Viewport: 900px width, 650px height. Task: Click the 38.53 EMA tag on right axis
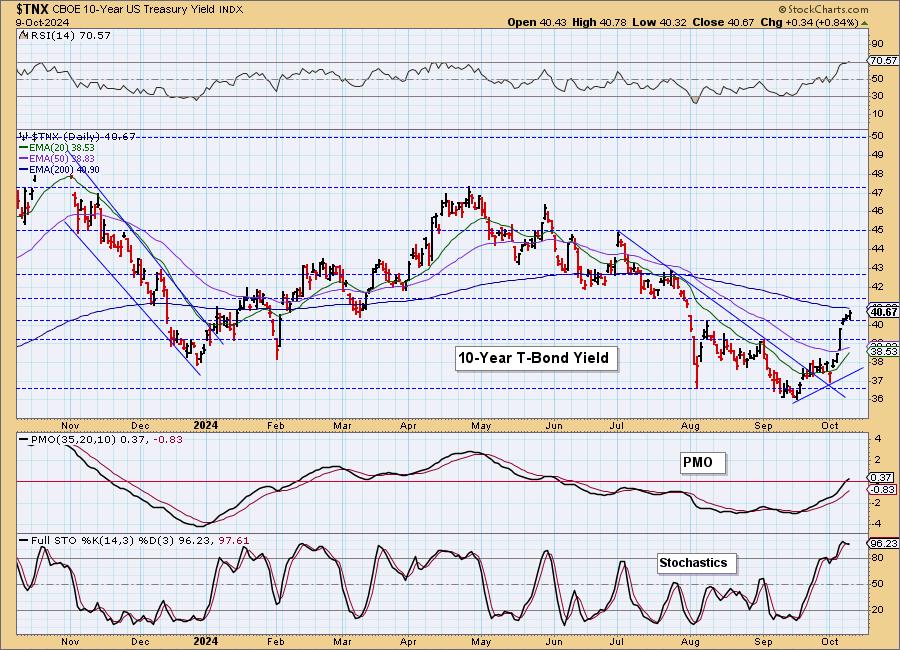point(883,351)
